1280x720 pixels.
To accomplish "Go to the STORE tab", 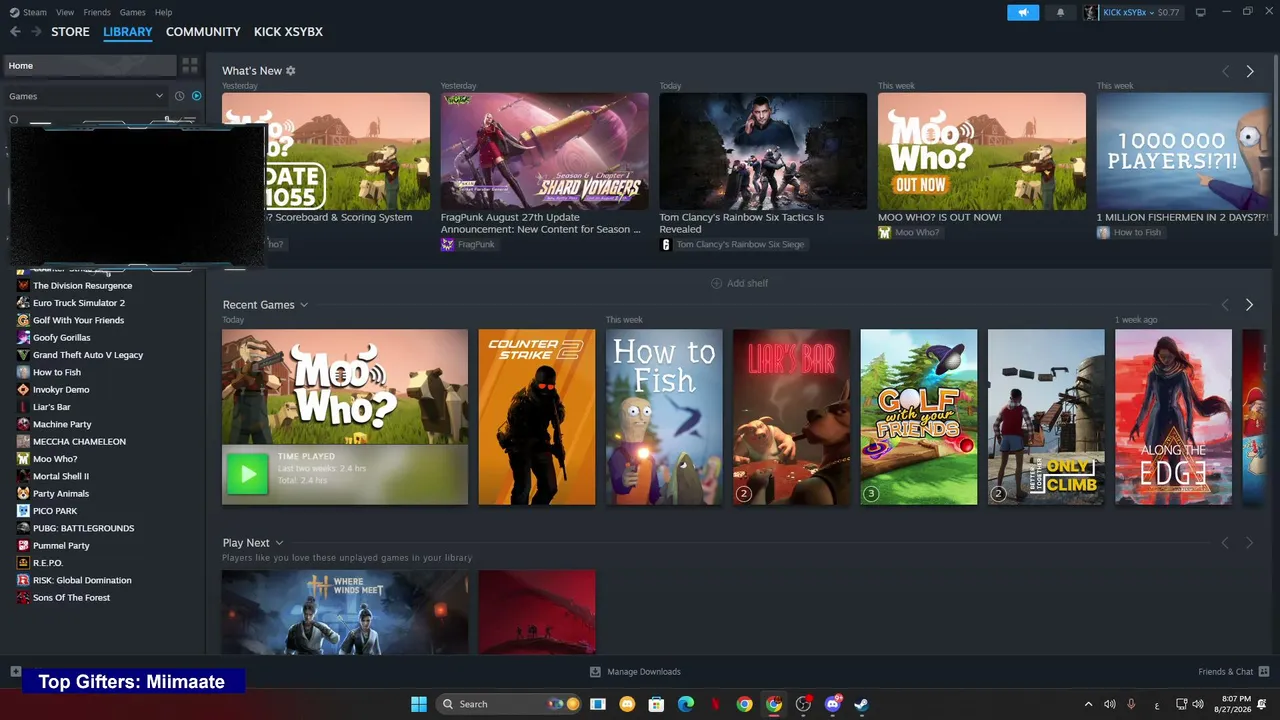I will click(x=70, y=32).
